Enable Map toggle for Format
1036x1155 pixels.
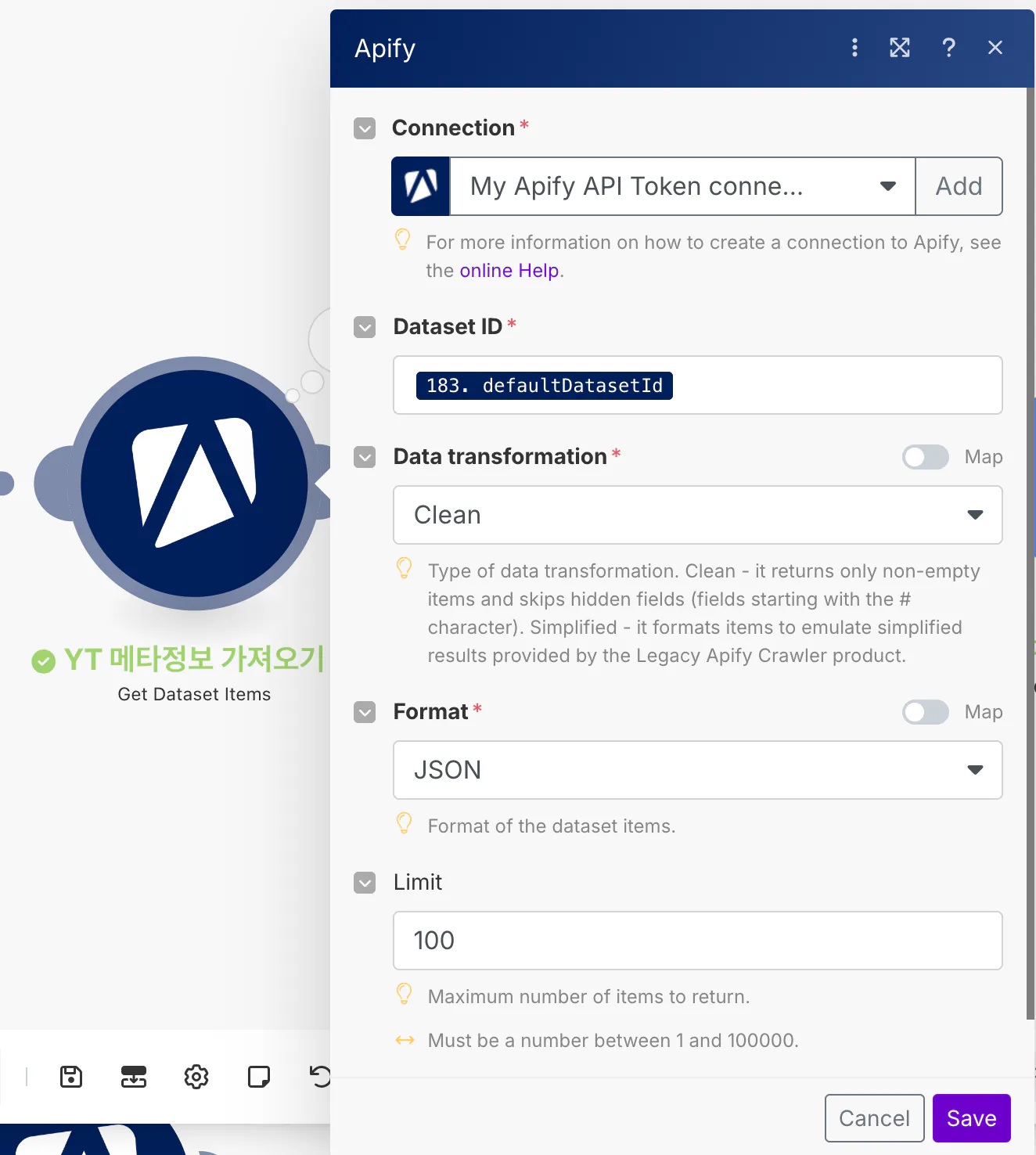point(926,712)
